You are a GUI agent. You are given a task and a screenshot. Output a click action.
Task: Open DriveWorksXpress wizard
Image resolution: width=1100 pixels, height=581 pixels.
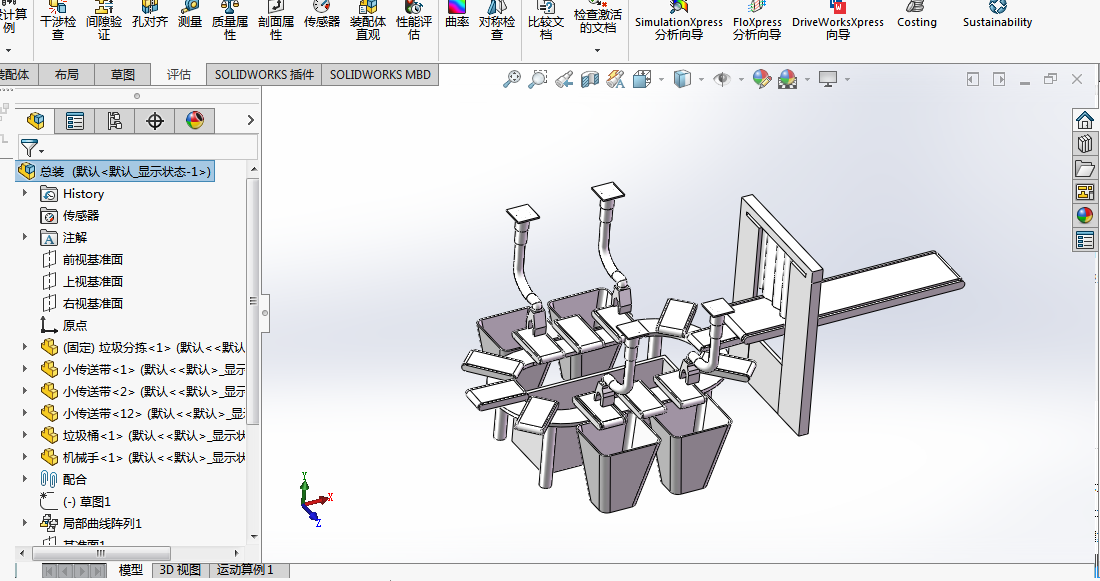coord(838,21)
